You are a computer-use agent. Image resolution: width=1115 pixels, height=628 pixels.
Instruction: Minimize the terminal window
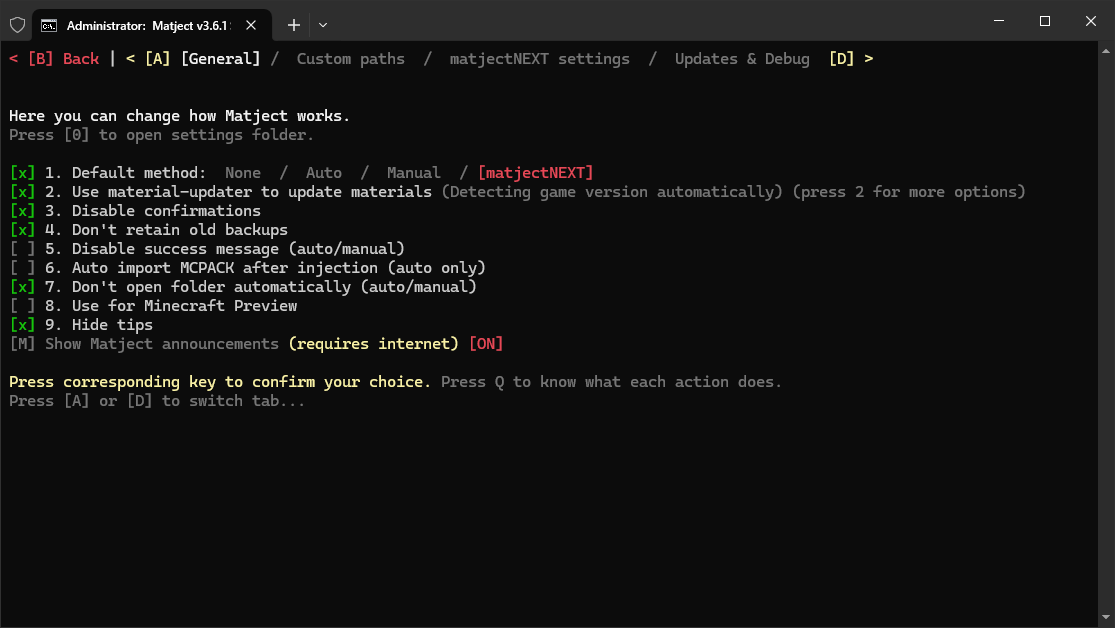[999, 21]
